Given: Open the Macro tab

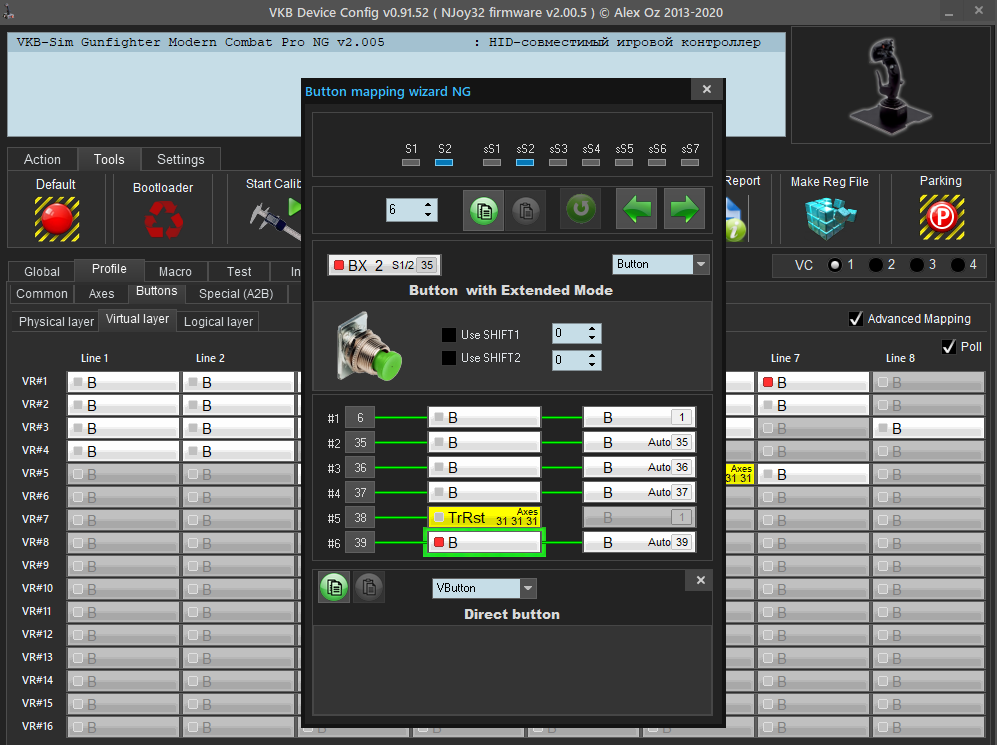Looking at the screenshot, I should click(175, 271).
